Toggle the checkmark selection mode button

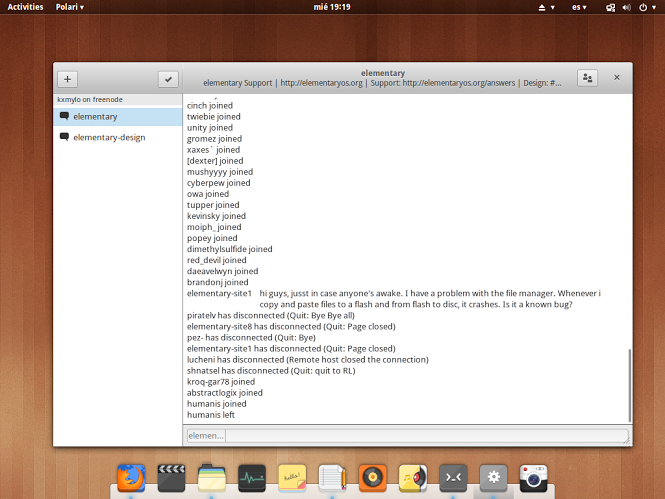point(168,79)
